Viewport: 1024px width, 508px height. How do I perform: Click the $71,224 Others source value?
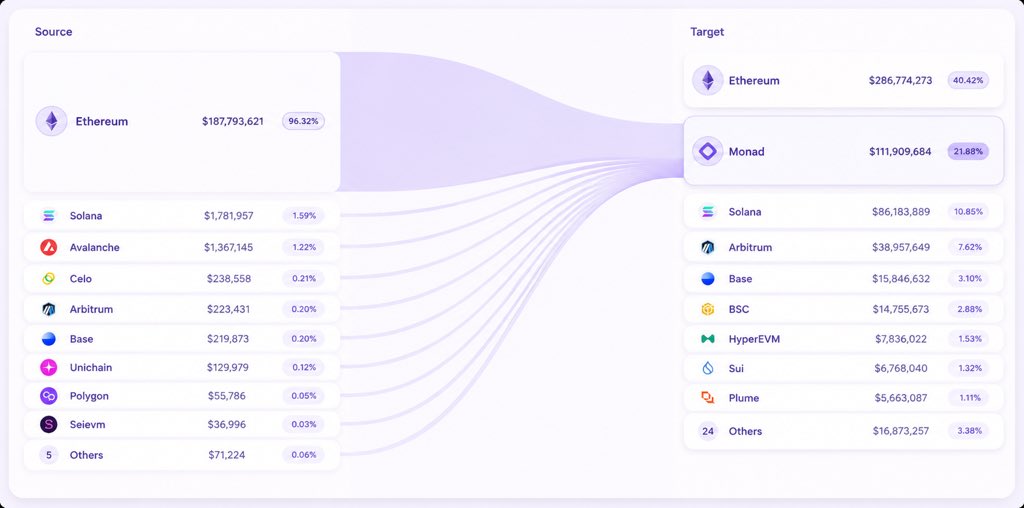(227, 455)
